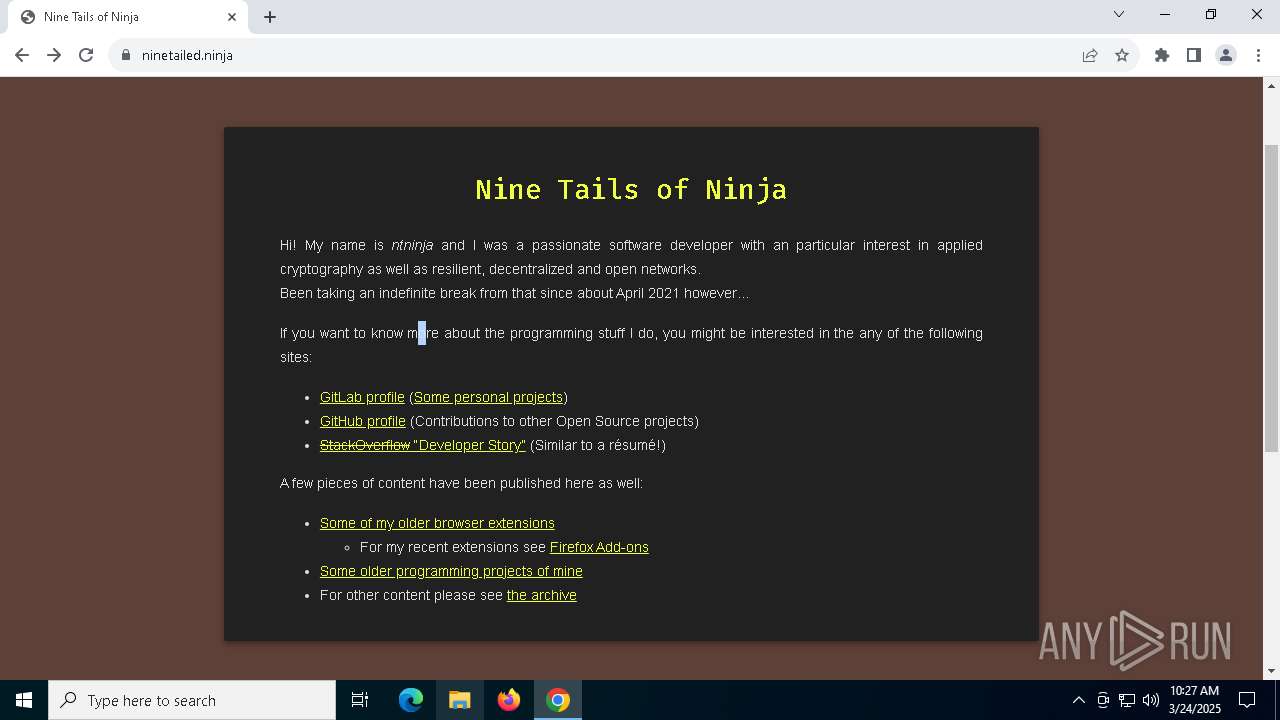Image resolution: width=1280 pixels, height=720 pixels.
Task: View site information lock icon
Action: click(x=126, y=55)
